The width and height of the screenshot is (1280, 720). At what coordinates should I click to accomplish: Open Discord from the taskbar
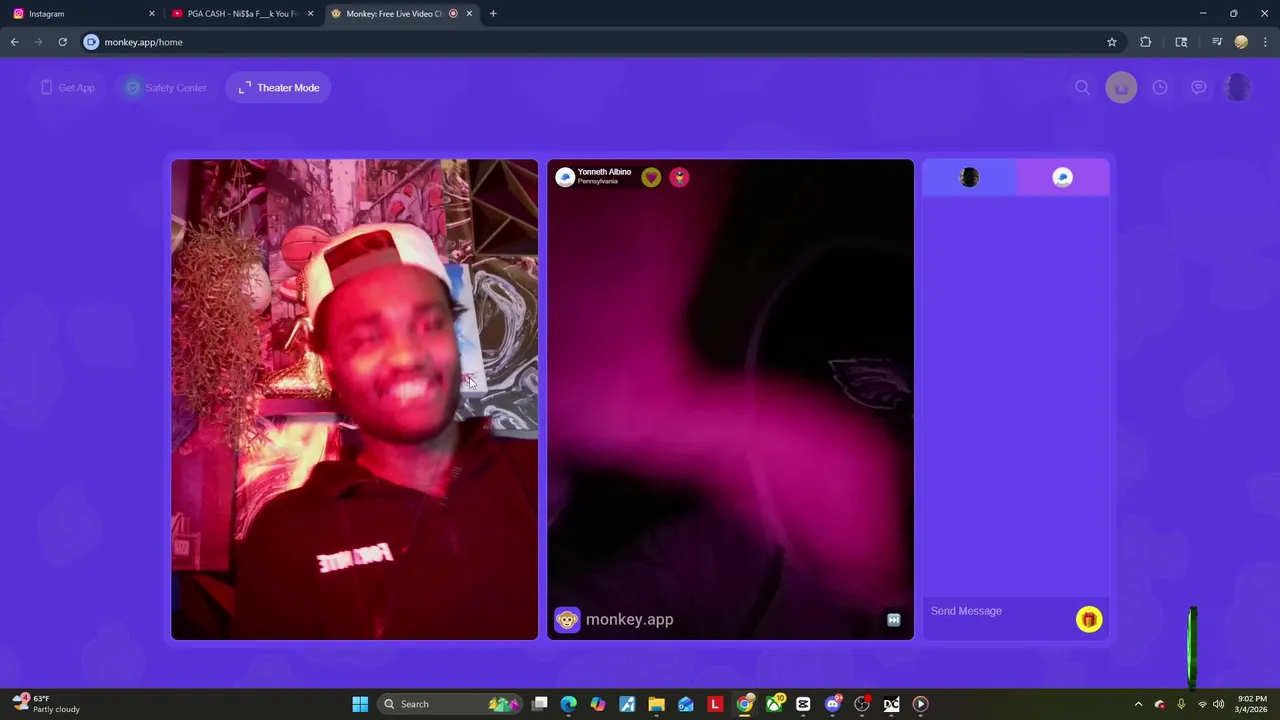[833, 704]
